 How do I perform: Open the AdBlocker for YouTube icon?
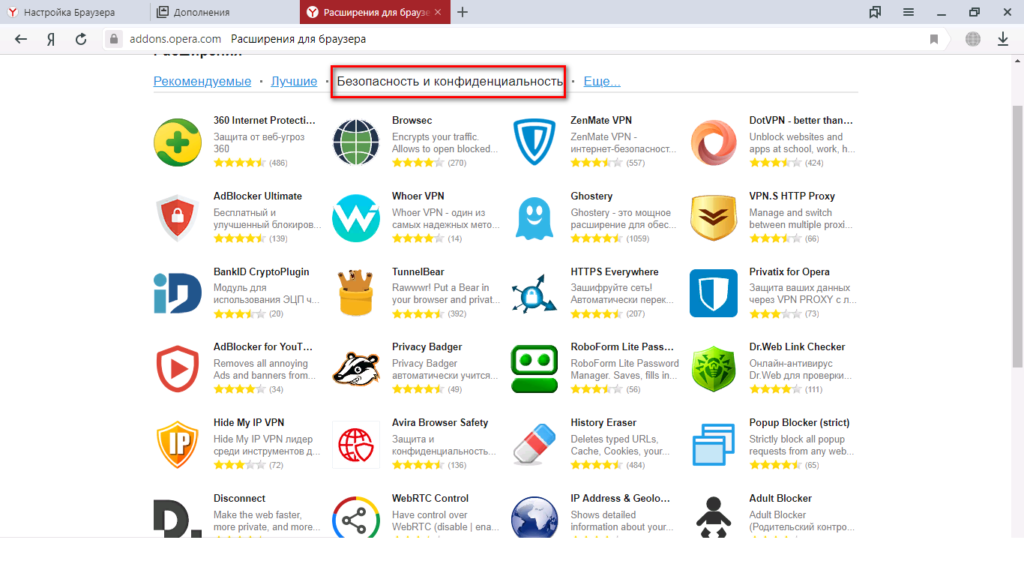point(177,369)
